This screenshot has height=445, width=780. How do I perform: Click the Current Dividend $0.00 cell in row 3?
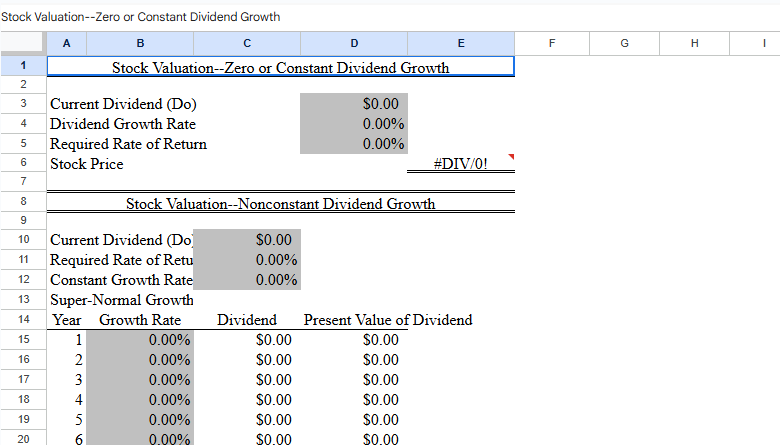pyautogui.click(x=354, y=104)
